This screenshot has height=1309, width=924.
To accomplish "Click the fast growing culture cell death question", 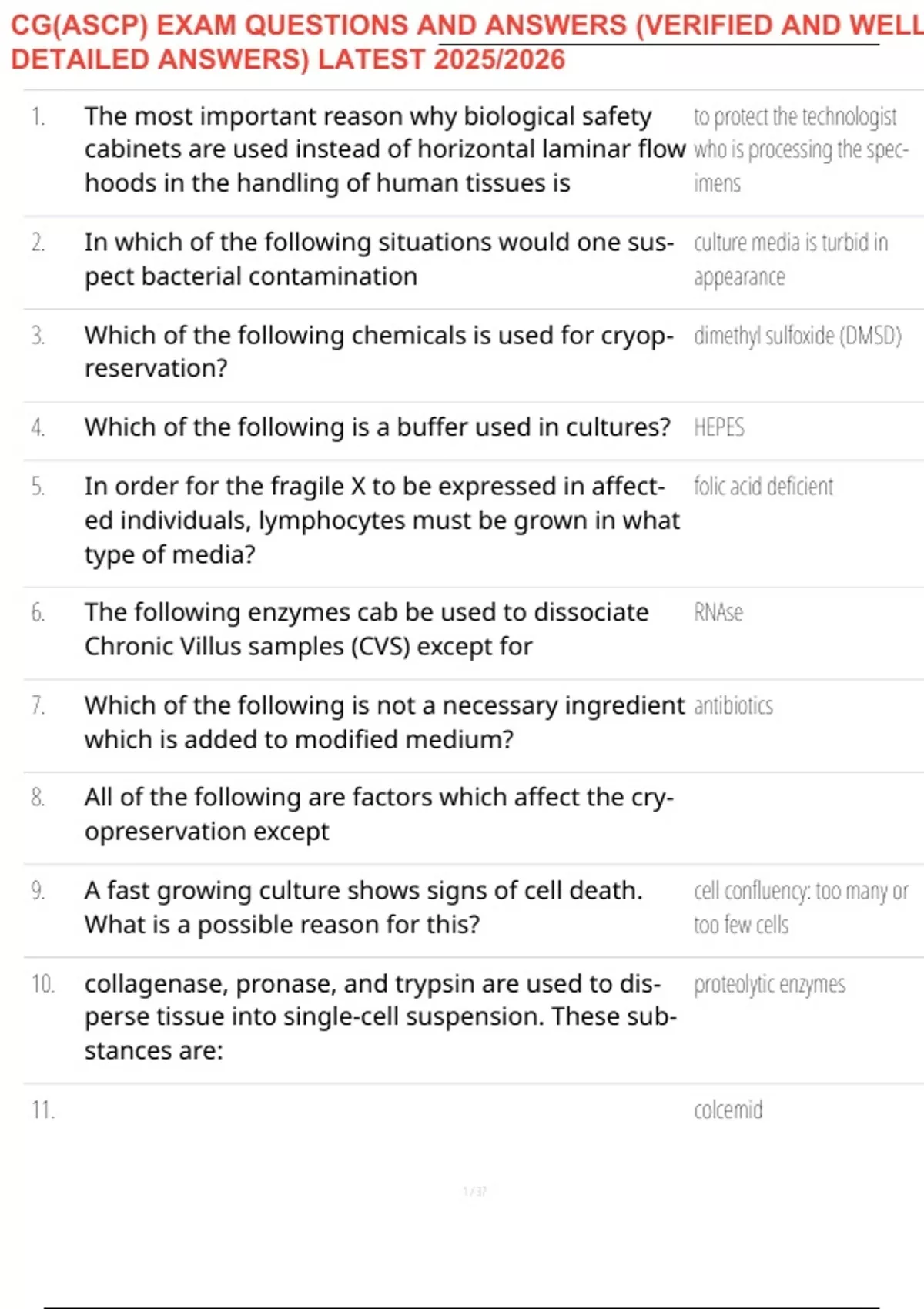I will click(362, 907).
